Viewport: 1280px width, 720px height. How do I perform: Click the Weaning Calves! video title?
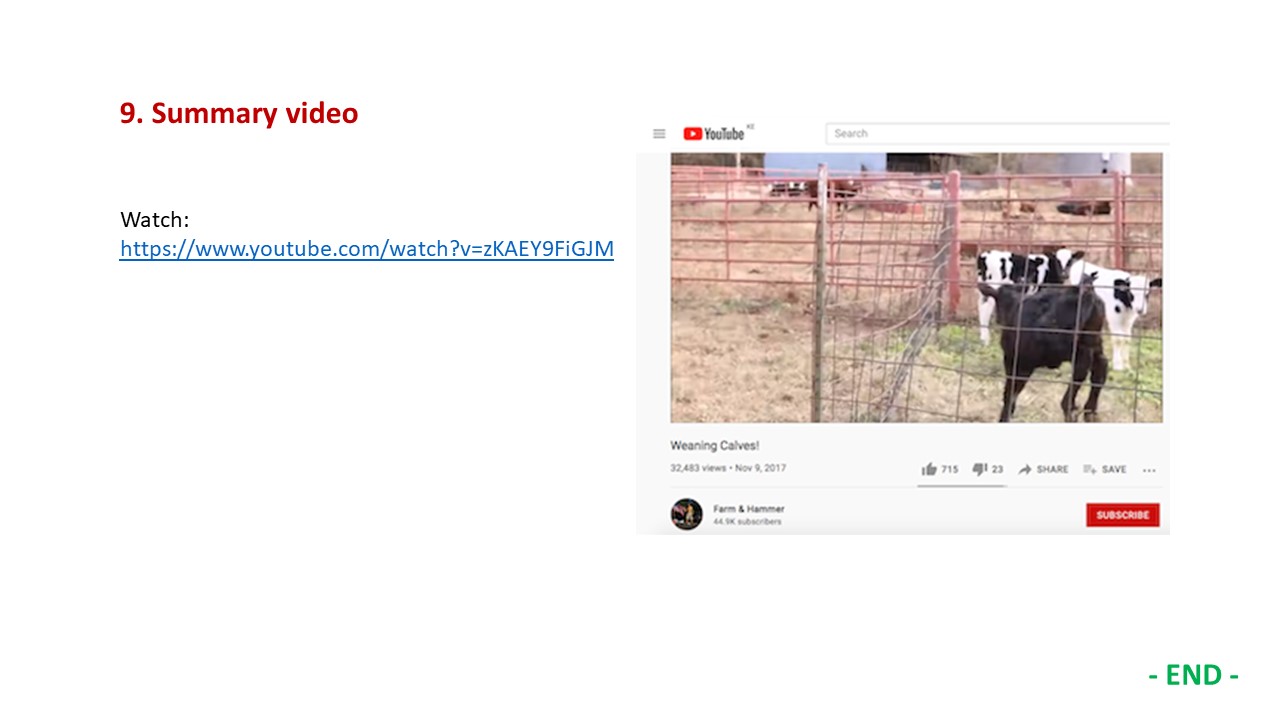tap(714, 446)
